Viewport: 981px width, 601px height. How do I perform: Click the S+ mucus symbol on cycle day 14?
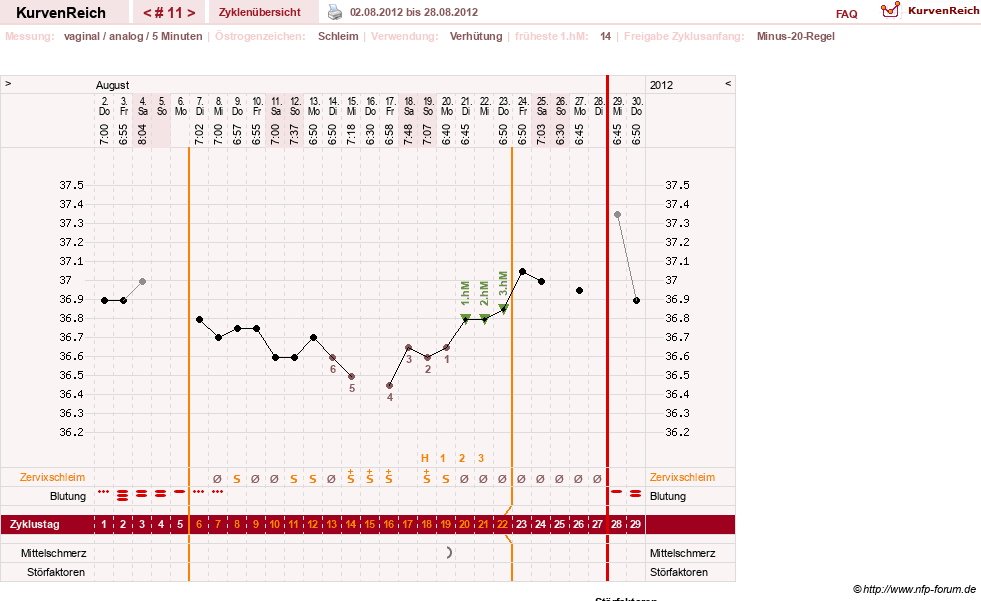click(x=351, y=477)
